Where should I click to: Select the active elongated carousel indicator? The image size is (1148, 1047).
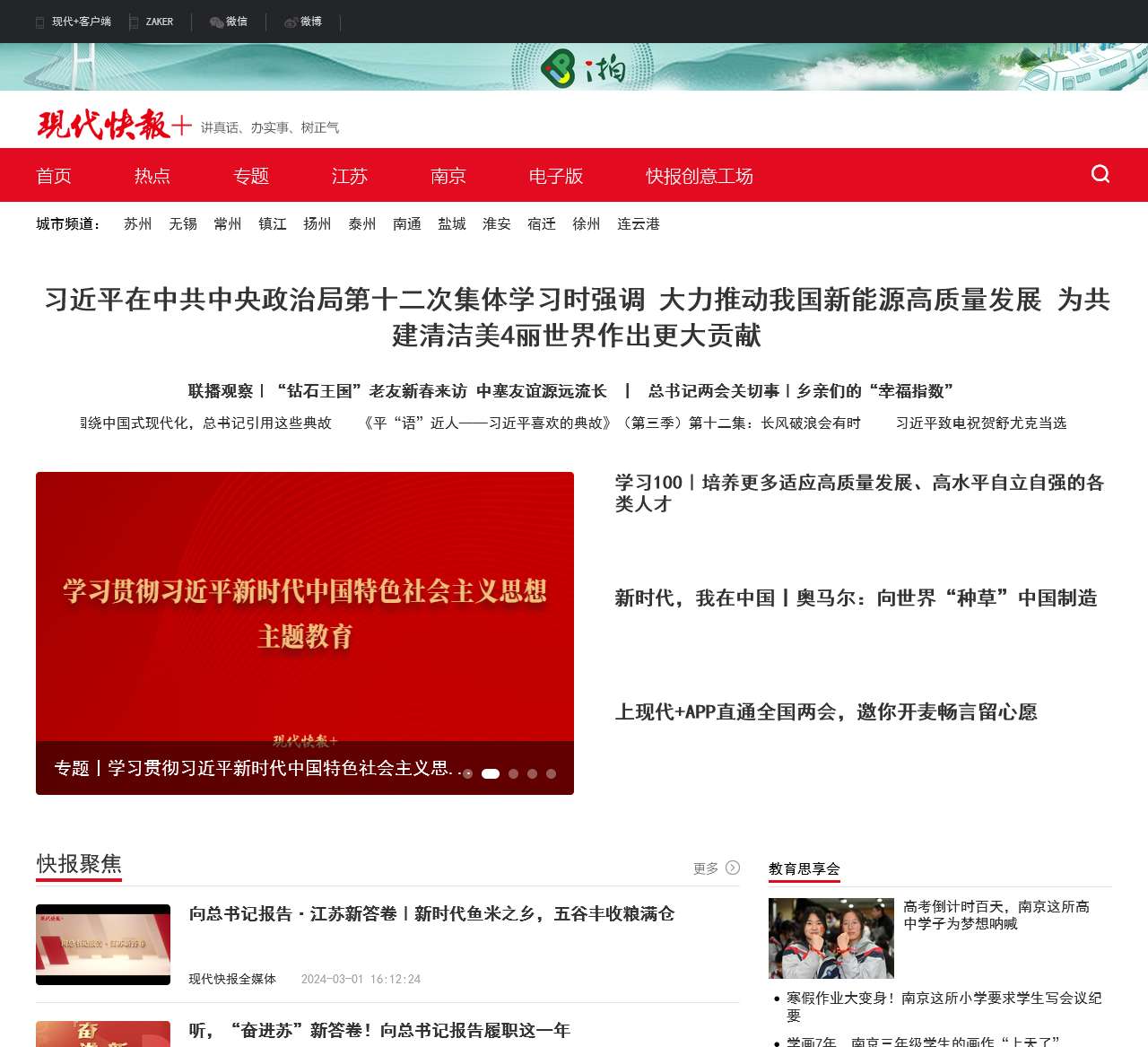coord(491,773)
